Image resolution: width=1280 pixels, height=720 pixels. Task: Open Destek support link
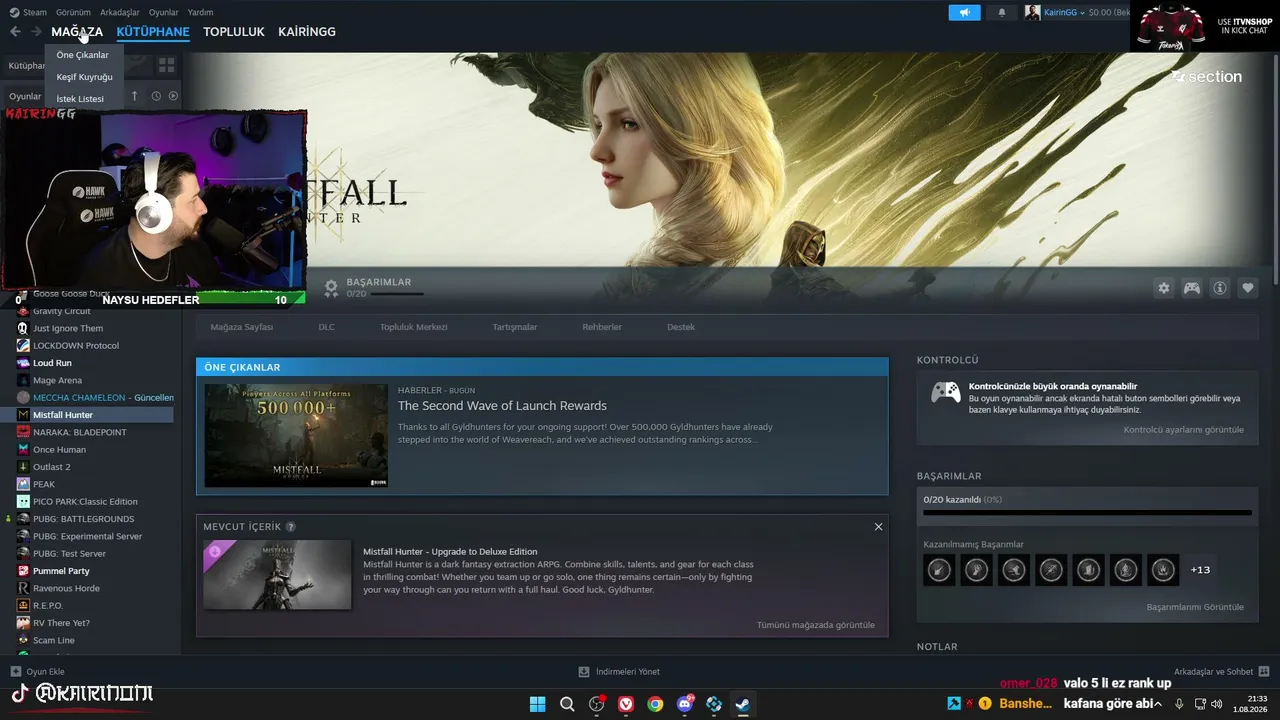coord(681,327)
